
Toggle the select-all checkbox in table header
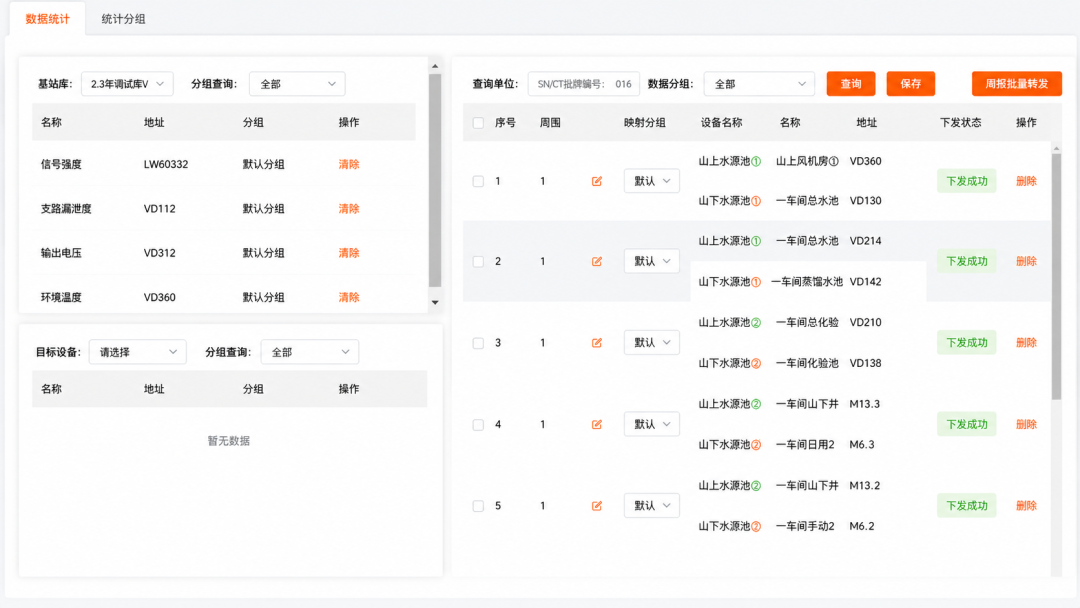pos(478,123)
